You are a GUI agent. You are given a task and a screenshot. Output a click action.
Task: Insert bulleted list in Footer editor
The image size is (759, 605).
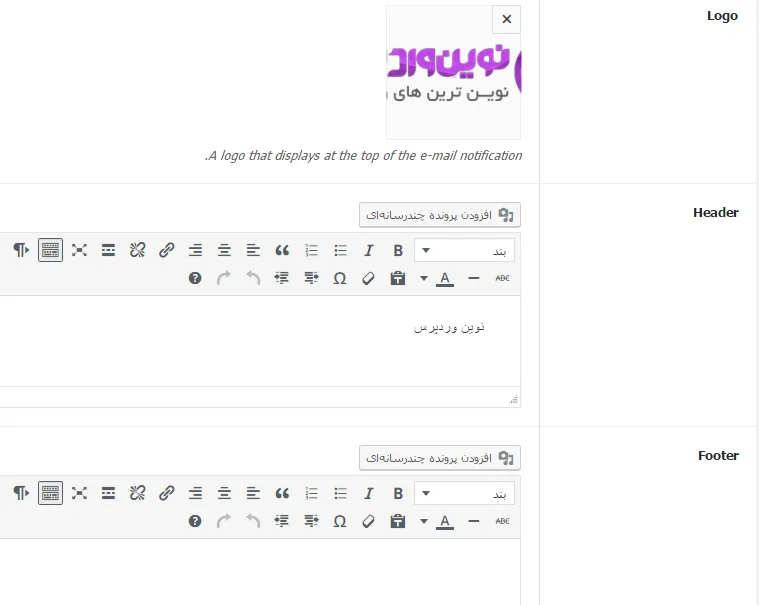coord(340,493)
